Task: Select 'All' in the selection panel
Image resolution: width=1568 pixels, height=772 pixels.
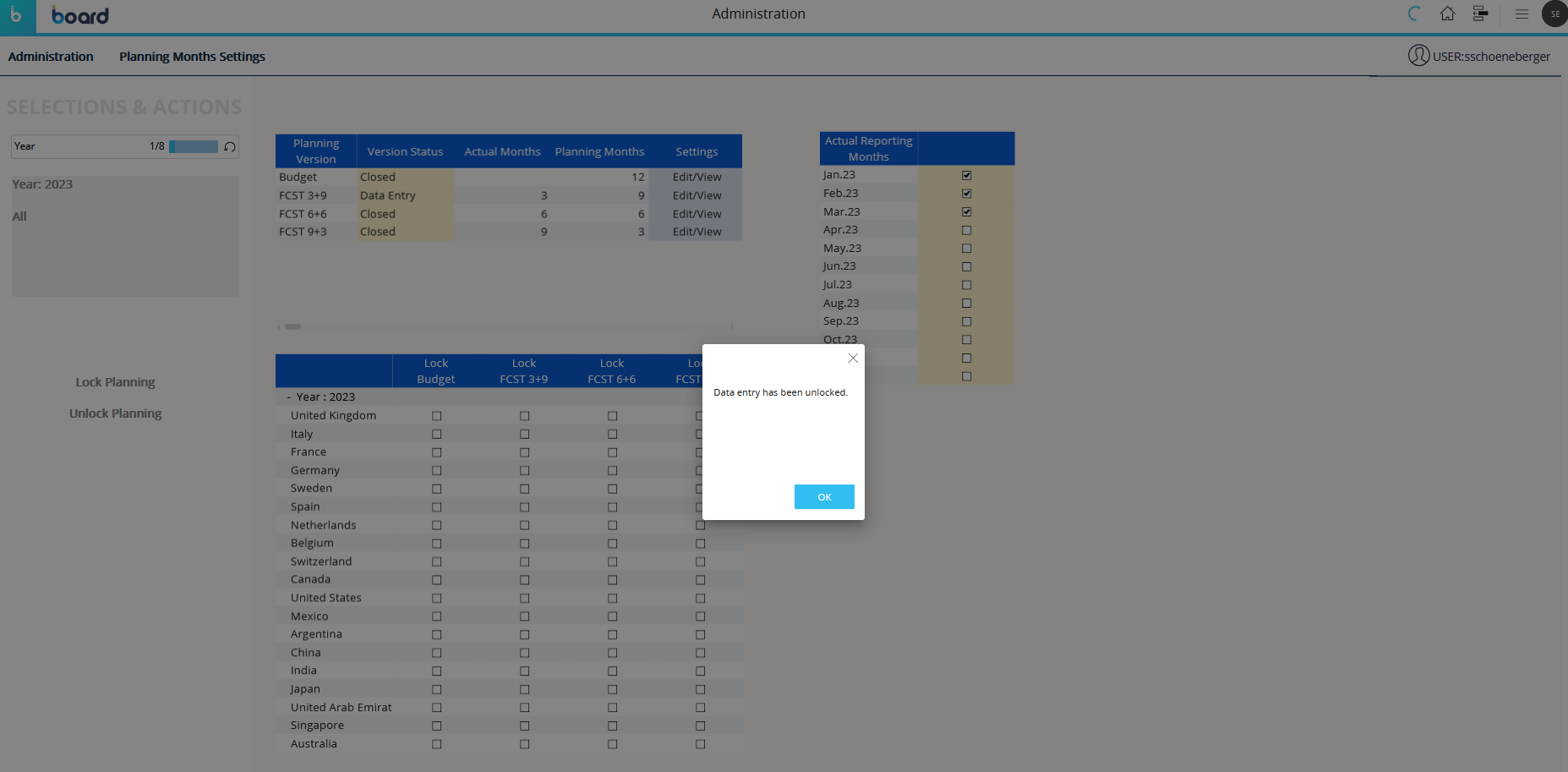Action: pyautogui.click(x=19, y=216)
